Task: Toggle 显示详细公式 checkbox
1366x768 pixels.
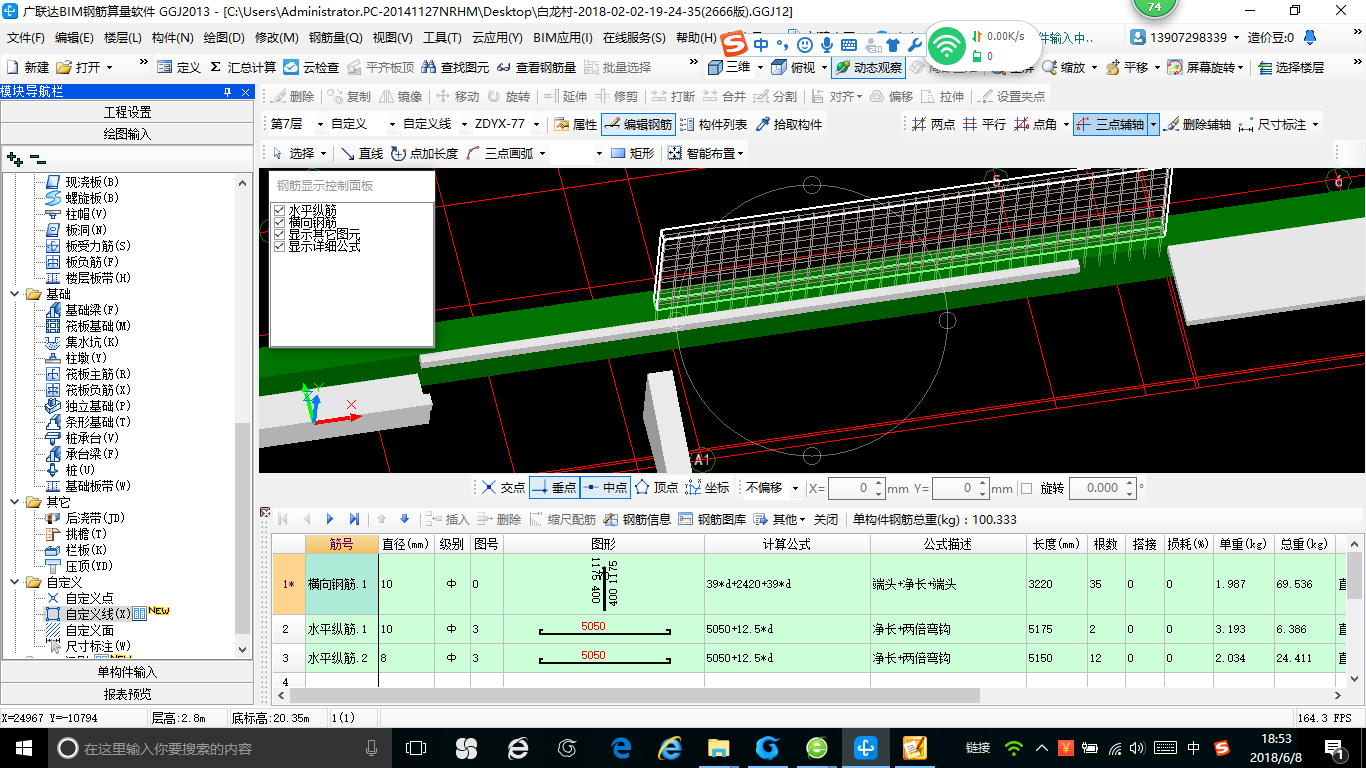Action: [x=280, y=245]
